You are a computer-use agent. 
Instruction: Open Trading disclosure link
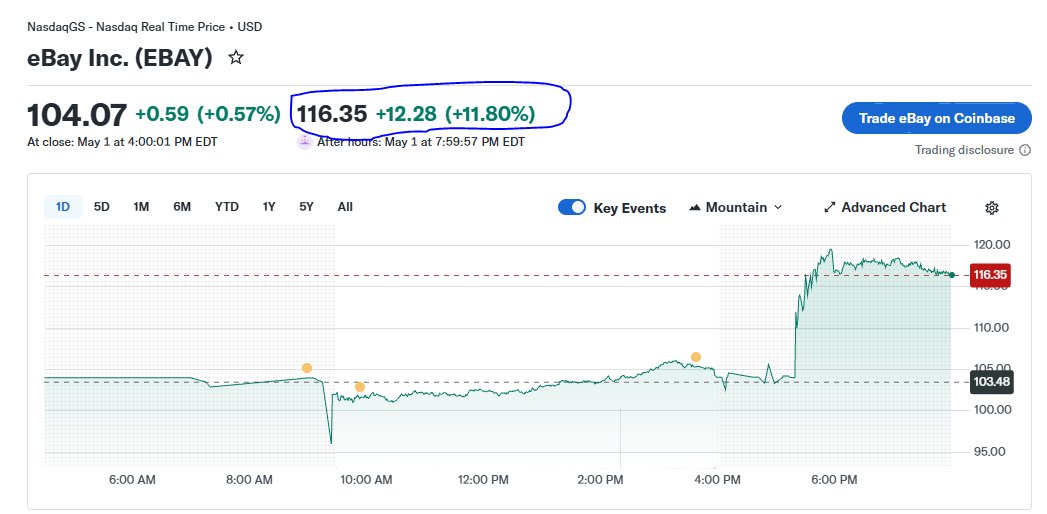[x=964, y=150]
